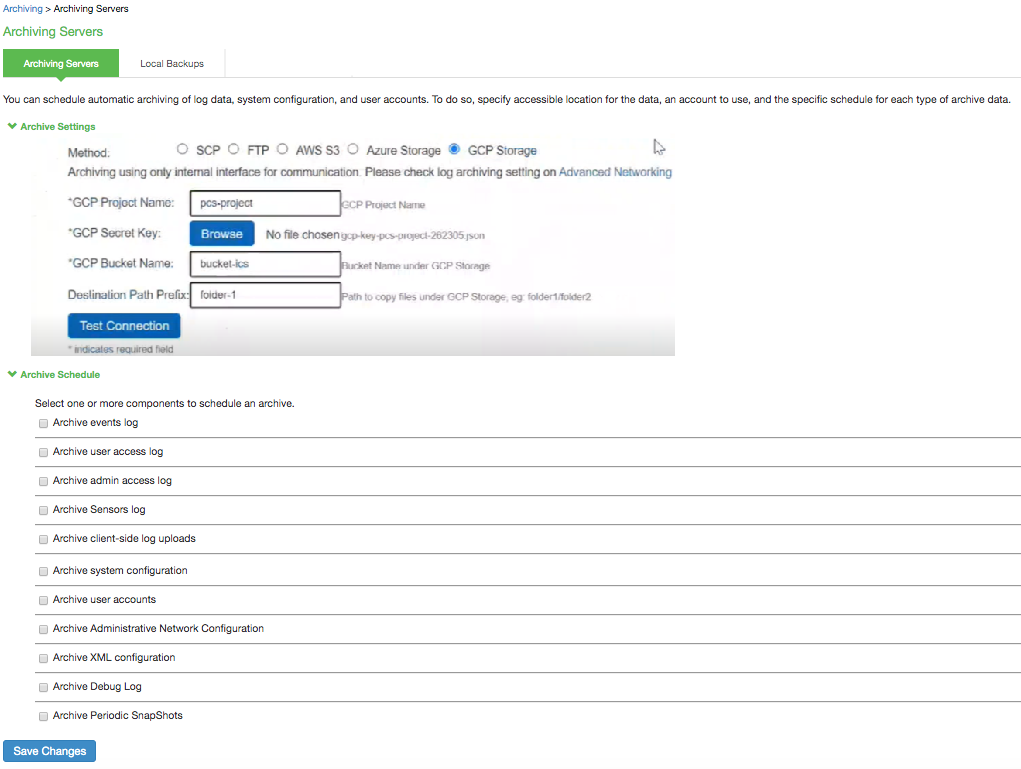Tick Archive user access log
1021x769 pixels.
pyautogui.click(x=44, y=453)
